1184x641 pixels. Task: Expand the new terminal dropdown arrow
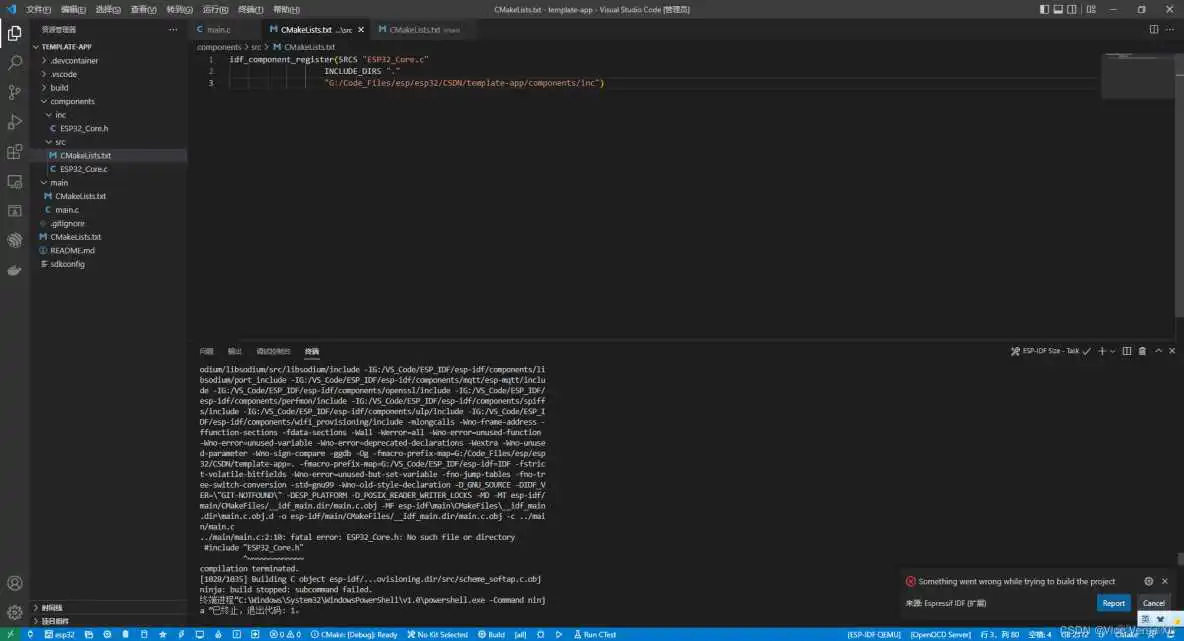[x=1113, y=350]
